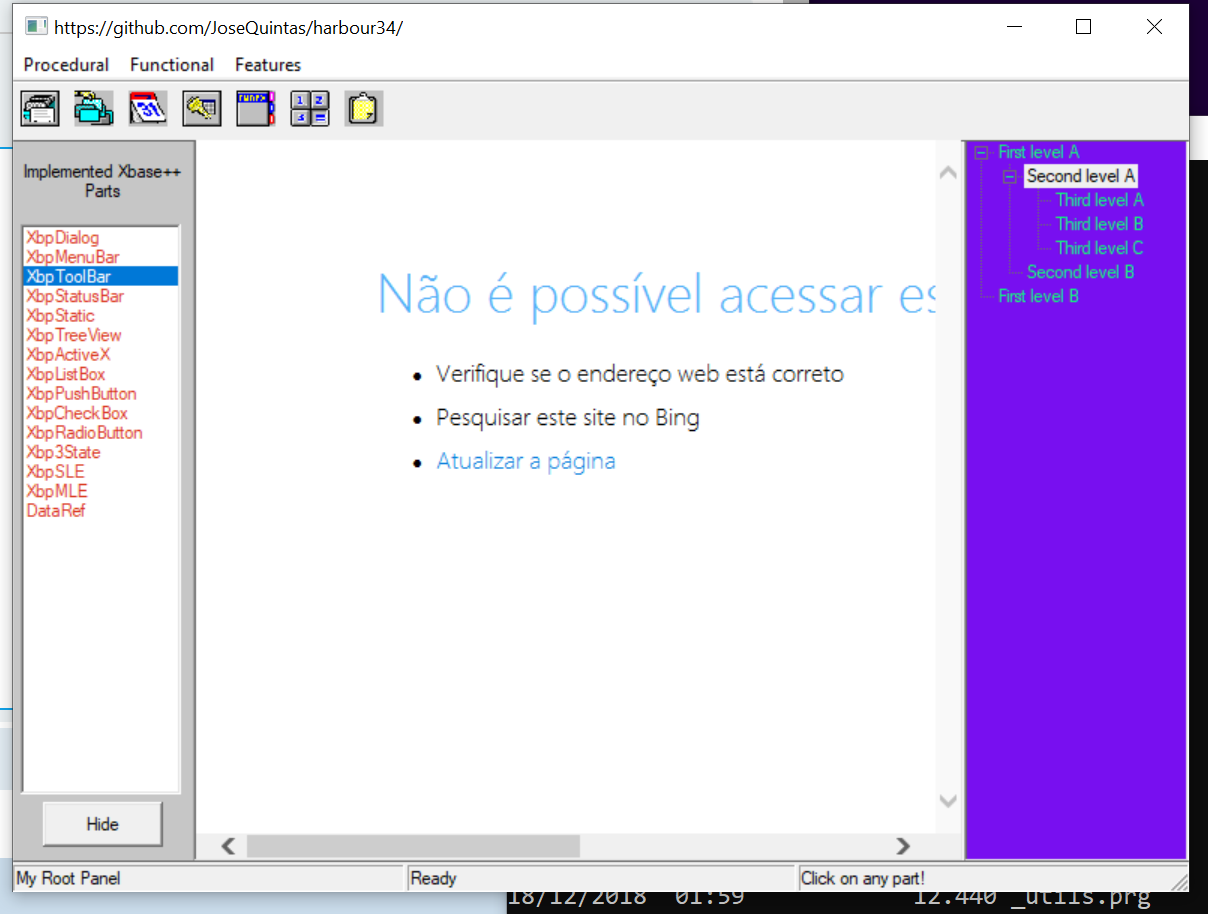
Task: Click the browser vertical scrollbar up arrow
Action: 948,173
